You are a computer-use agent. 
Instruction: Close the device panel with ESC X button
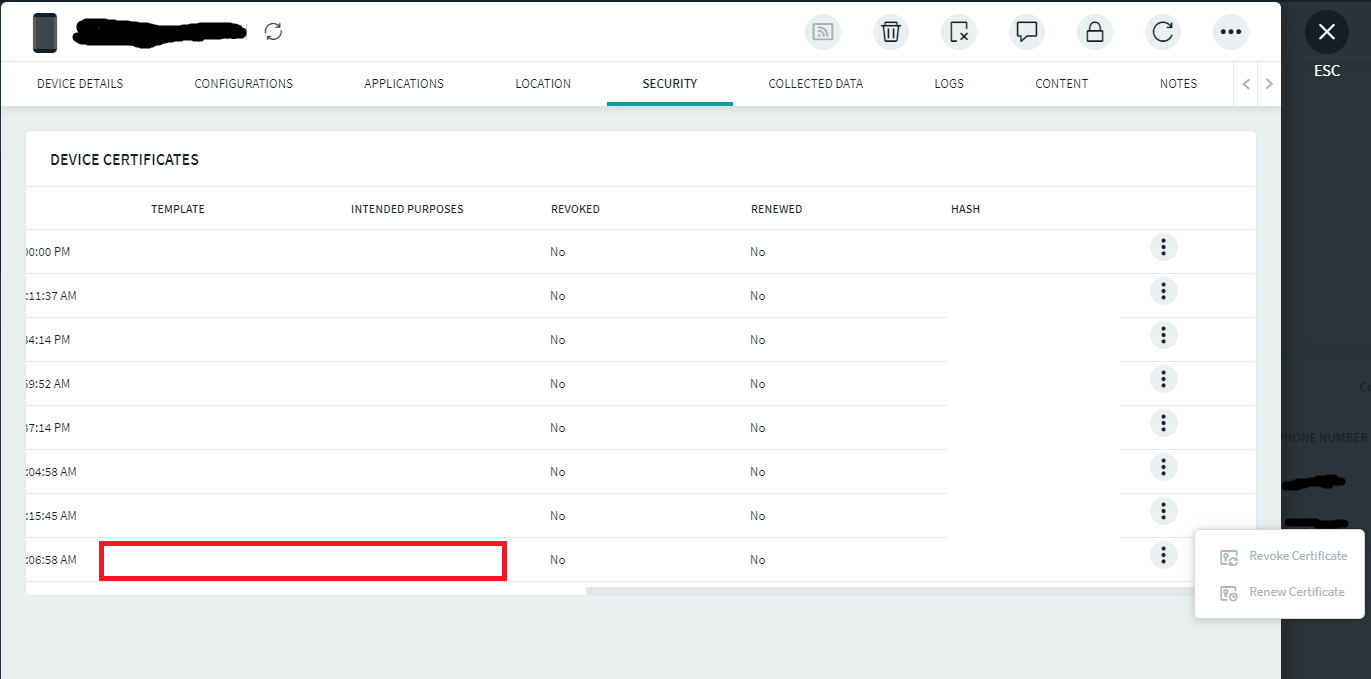tap(1327, 33)
